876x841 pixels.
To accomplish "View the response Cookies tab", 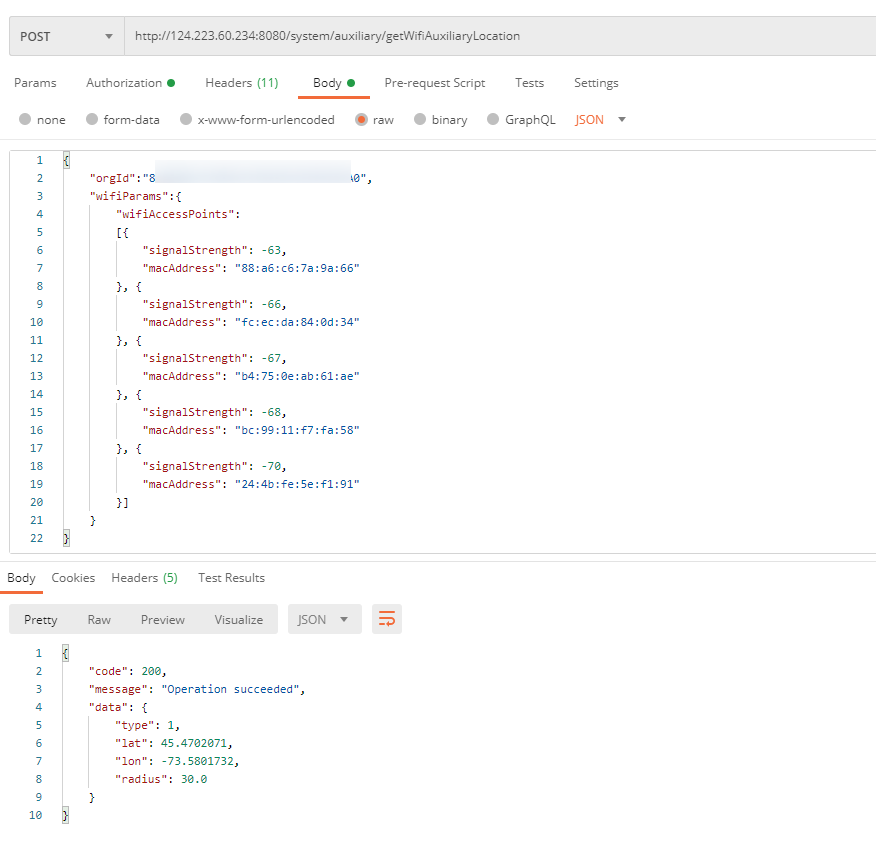I will 73,578.
